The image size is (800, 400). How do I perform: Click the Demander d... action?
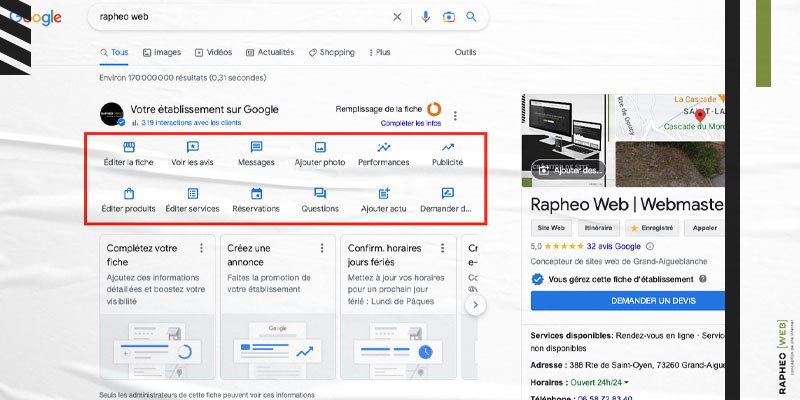[x=446, y=201]
